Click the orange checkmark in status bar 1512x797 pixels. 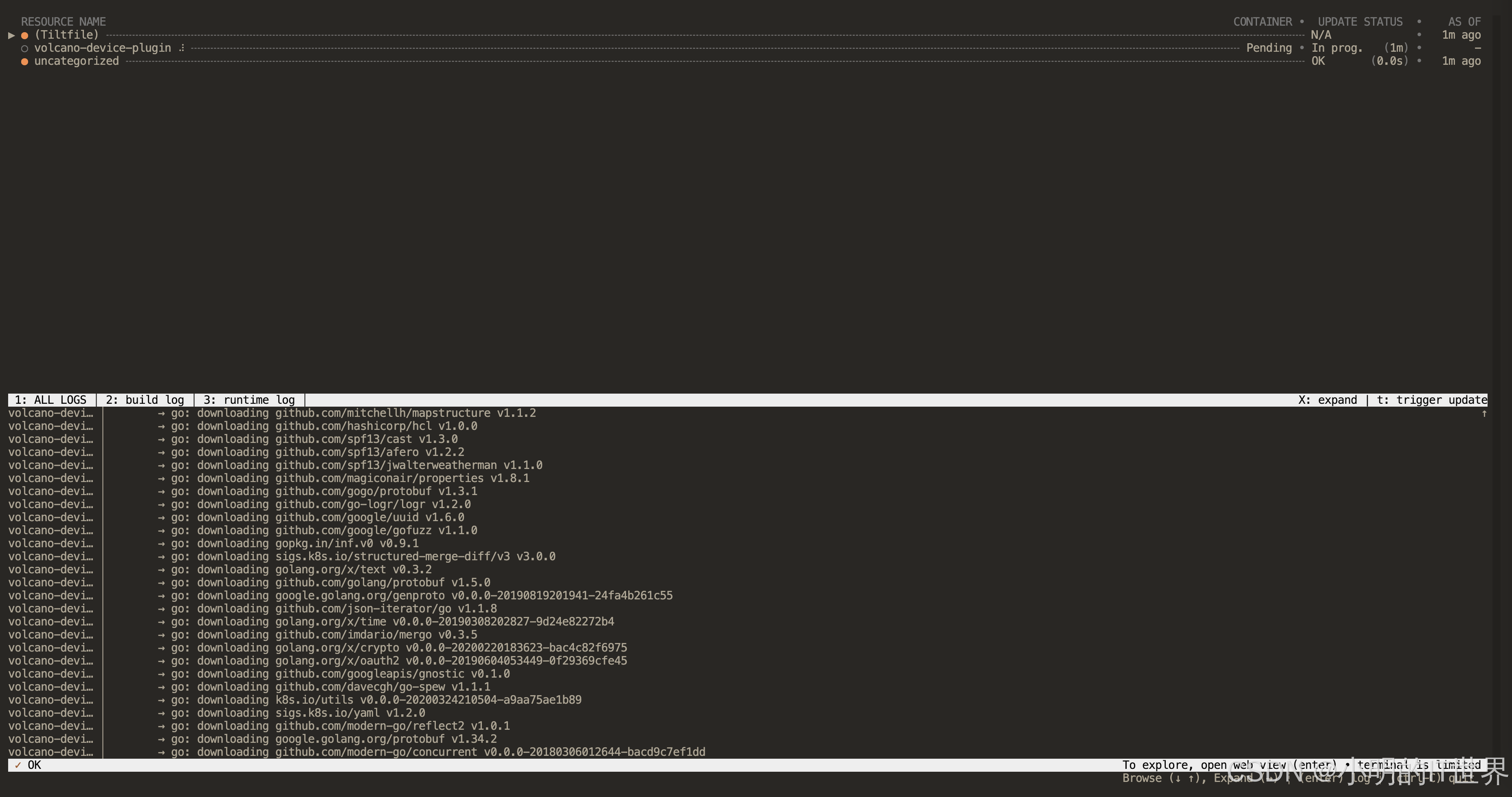tap(18, 765)
